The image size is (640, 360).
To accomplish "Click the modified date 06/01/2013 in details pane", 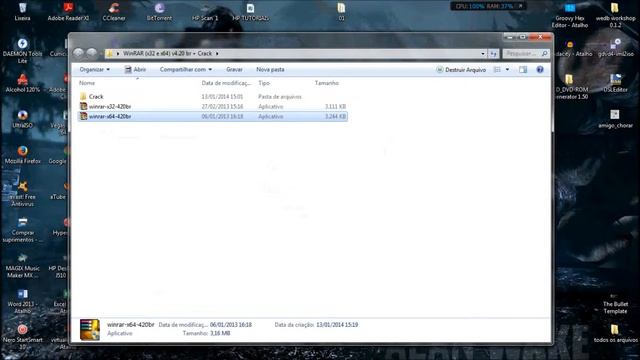I will pyautogui.click(x=231, y=325).
